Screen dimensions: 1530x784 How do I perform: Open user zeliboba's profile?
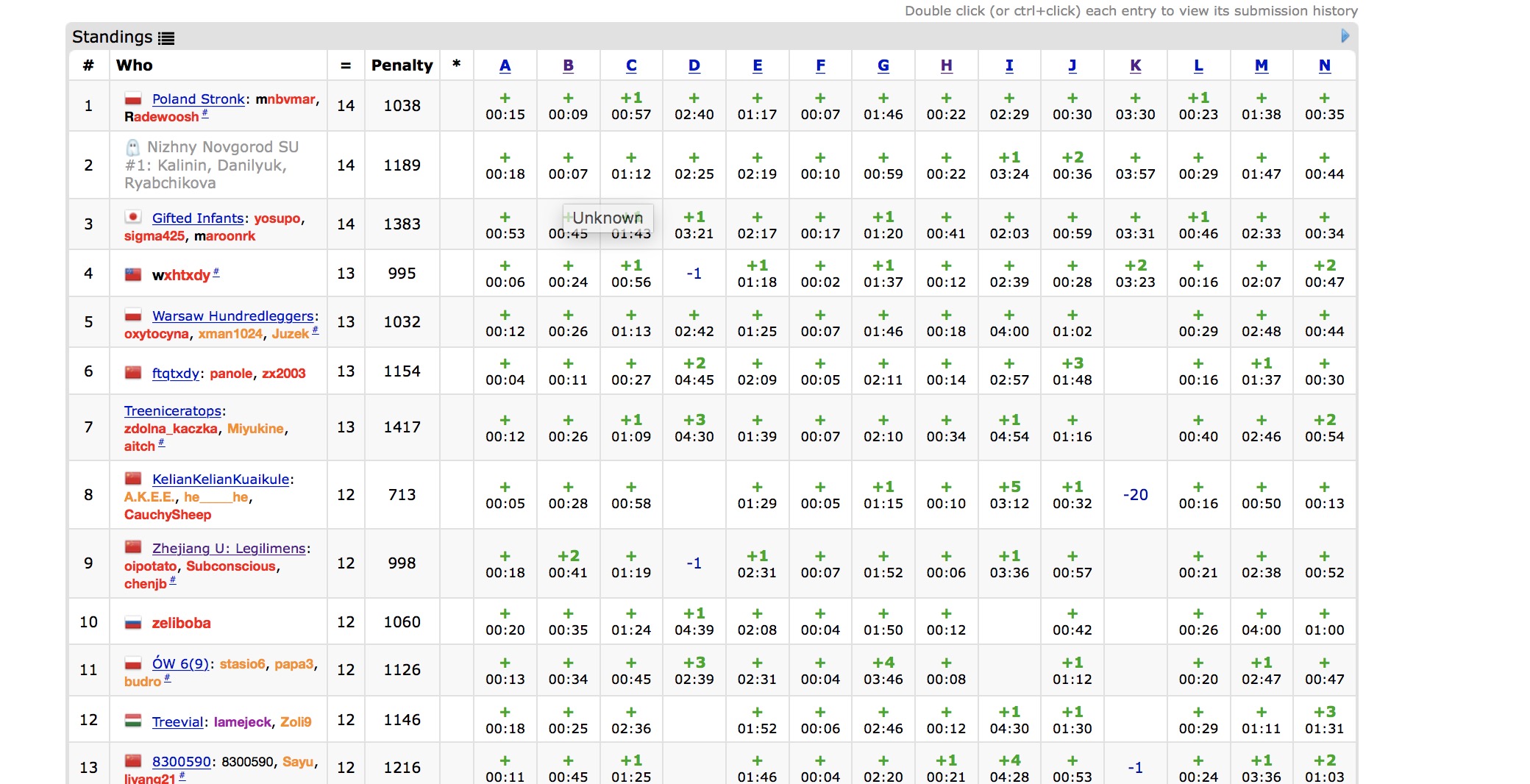point(181,623)
